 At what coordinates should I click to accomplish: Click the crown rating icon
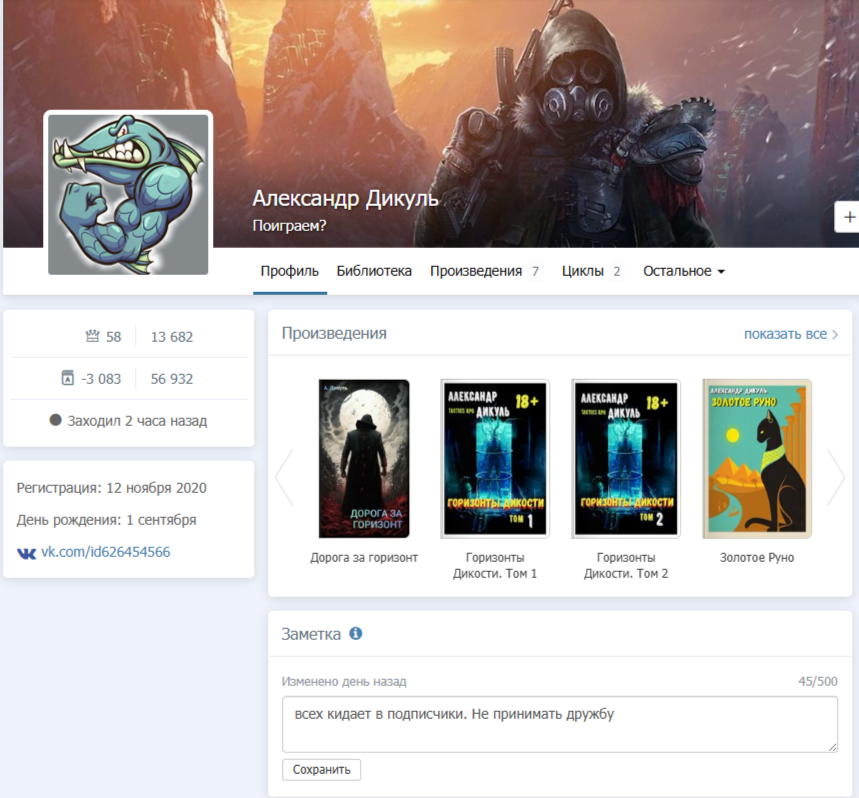coord(93,337)
